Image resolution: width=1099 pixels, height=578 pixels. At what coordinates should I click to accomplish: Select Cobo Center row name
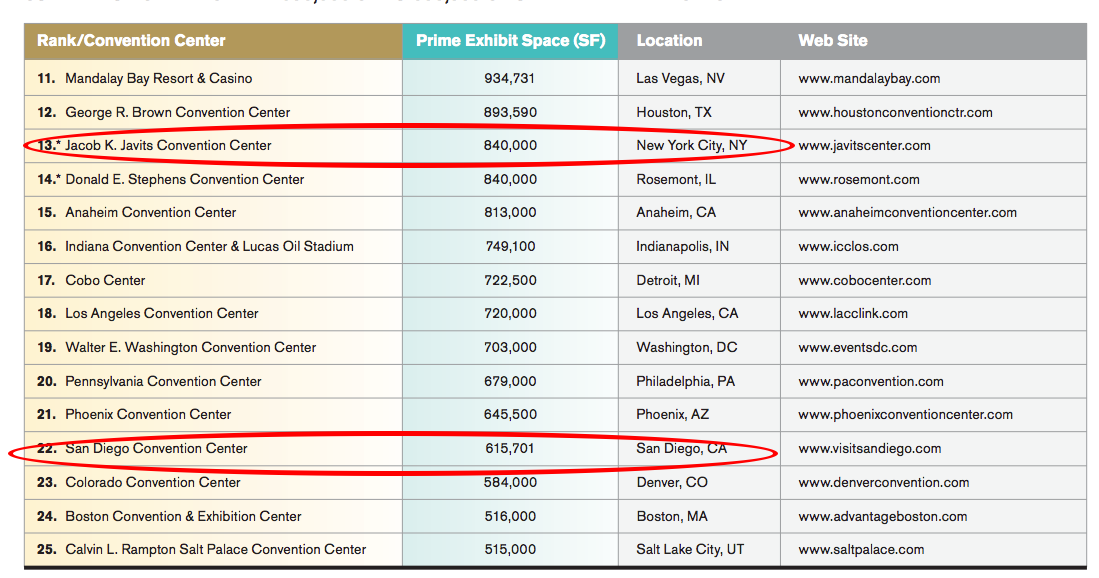[x=105, y=280]
